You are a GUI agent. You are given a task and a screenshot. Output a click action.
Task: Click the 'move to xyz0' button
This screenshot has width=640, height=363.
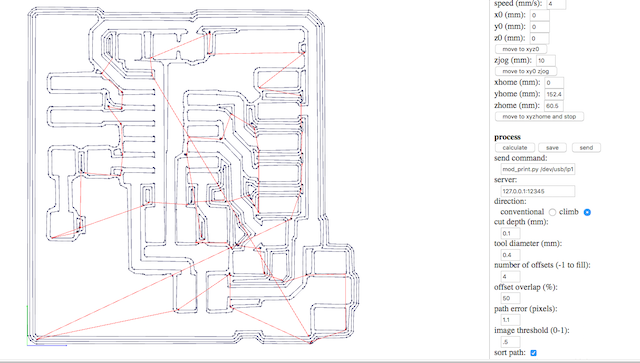[521, 49]
